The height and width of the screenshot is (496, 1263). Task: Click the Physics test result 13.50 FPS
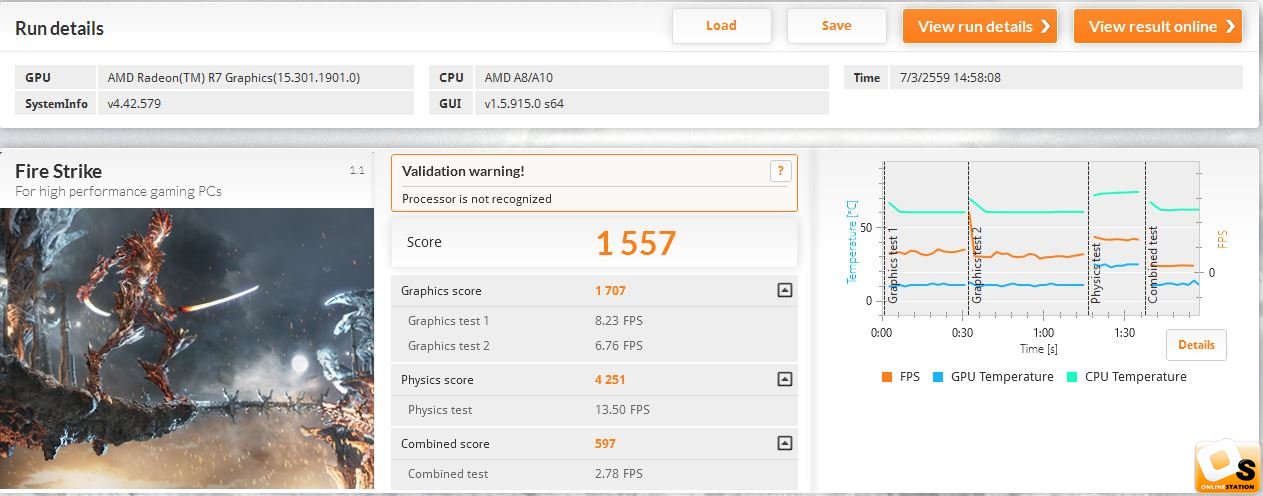[x=622, y=410]
